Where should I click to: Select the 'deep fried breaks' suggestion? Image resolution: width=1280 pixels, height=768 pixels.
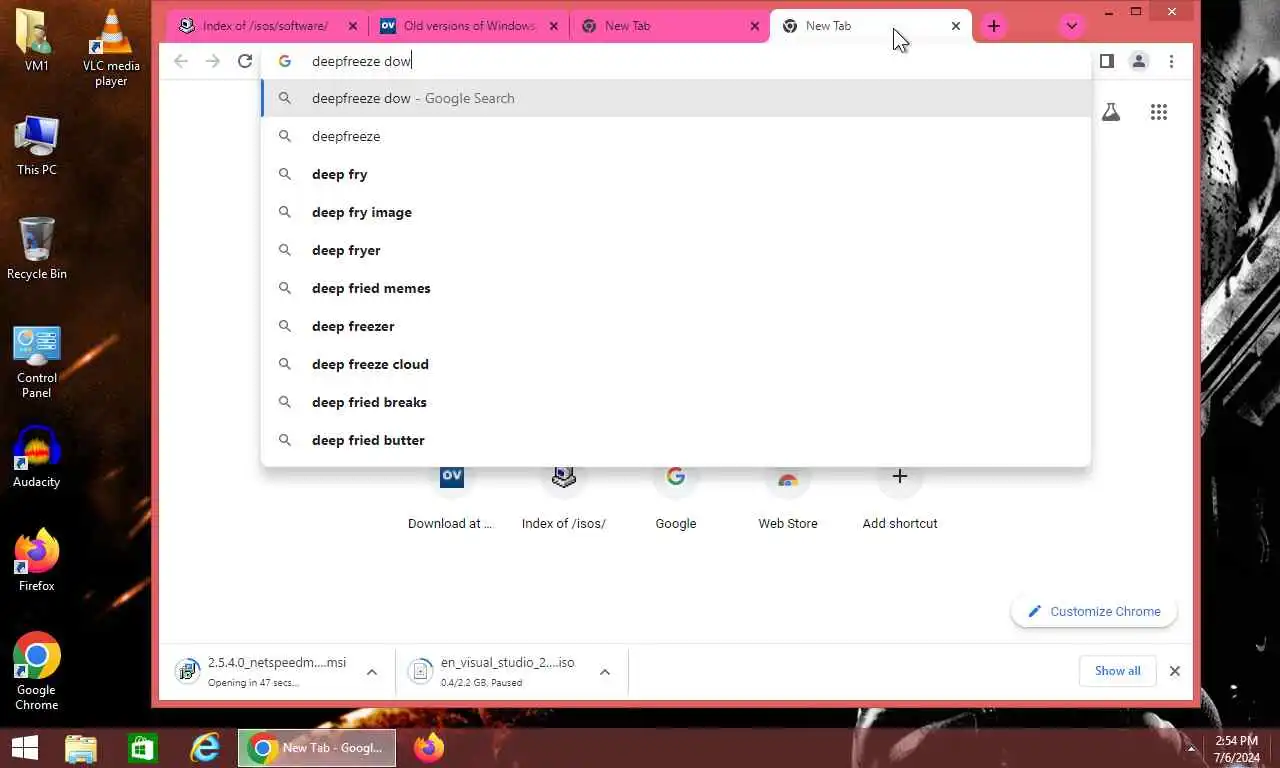click(676, 402)
